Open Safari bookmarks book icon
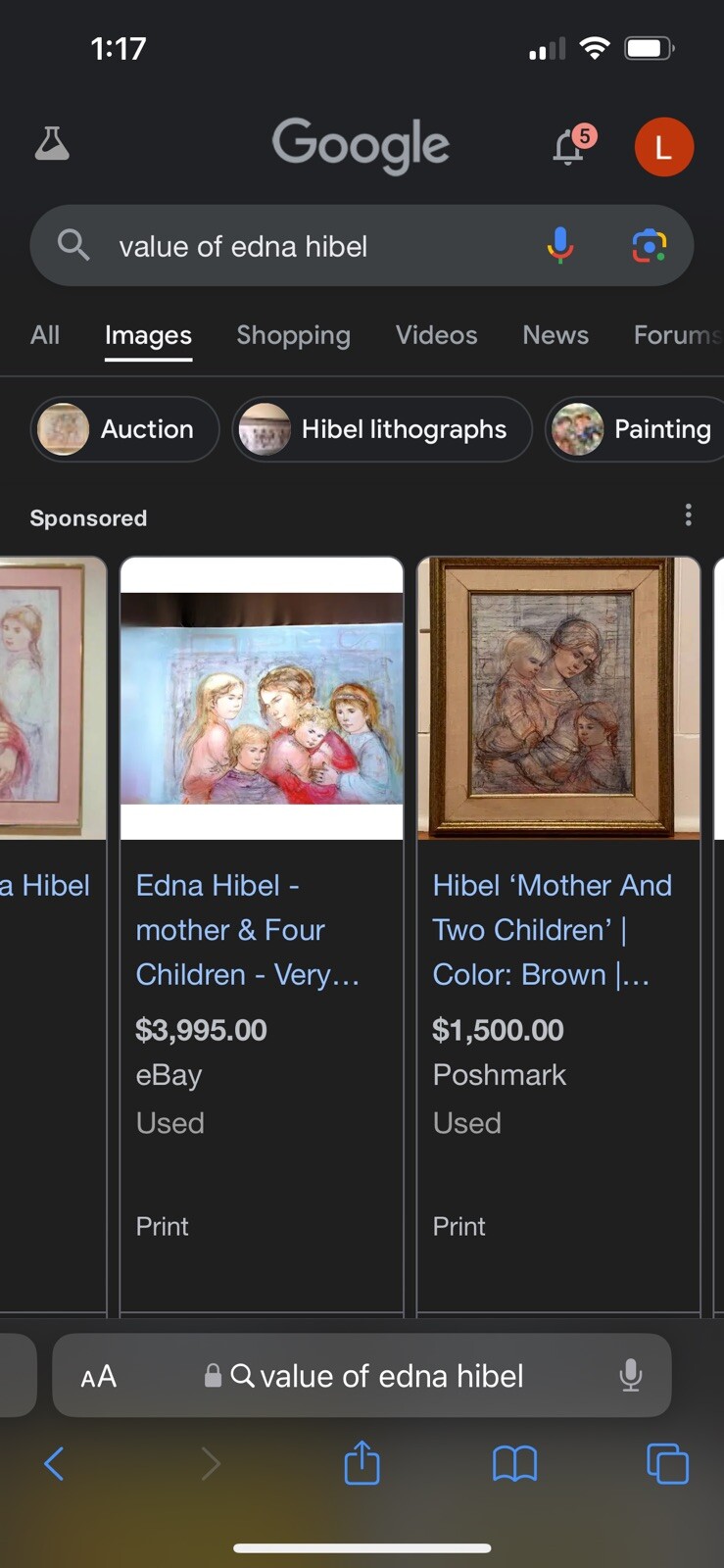This screenshot has height=1568, width=724. (x=514, y=1464)
